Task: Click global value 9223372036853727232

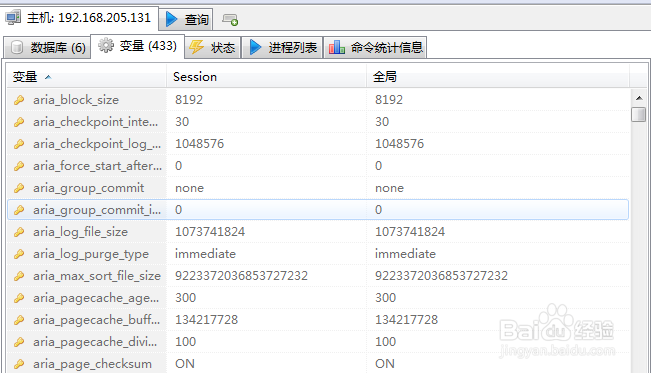Action: coord(441,276)
